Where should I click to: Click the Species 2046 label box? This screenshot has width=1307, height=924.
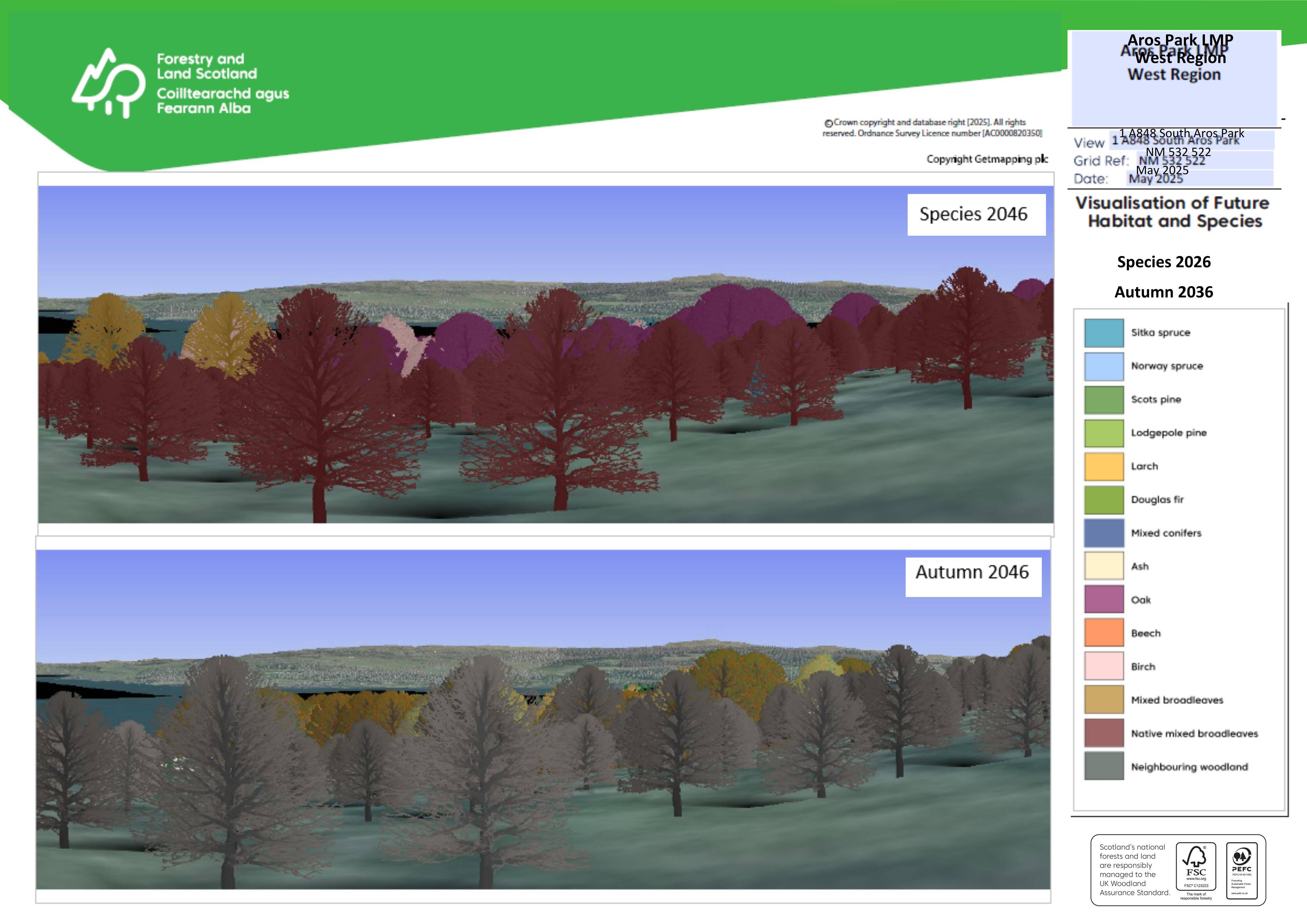pyautogui.click(x=976, y=215)
